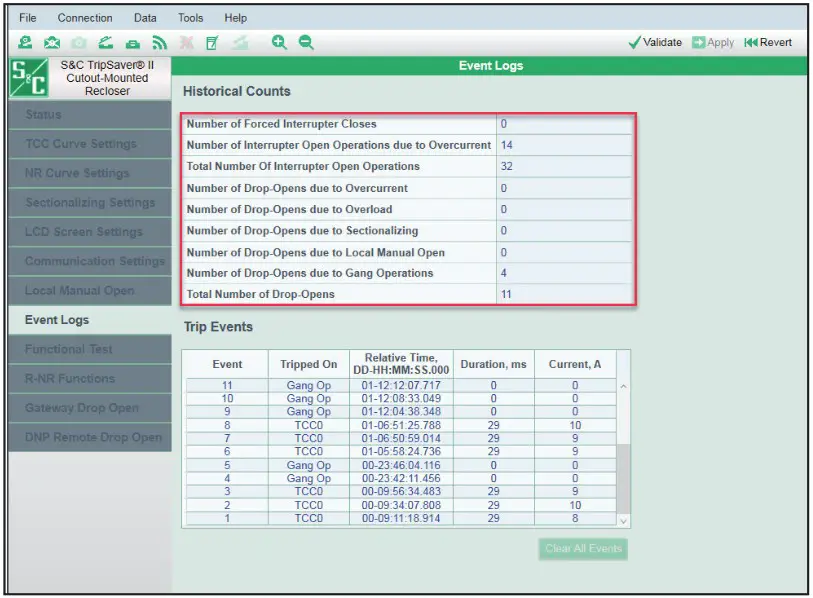Image resolution: width=813 pixels, height=598 pixels.
Task: Click the Event column header
Action: [227, 364]
